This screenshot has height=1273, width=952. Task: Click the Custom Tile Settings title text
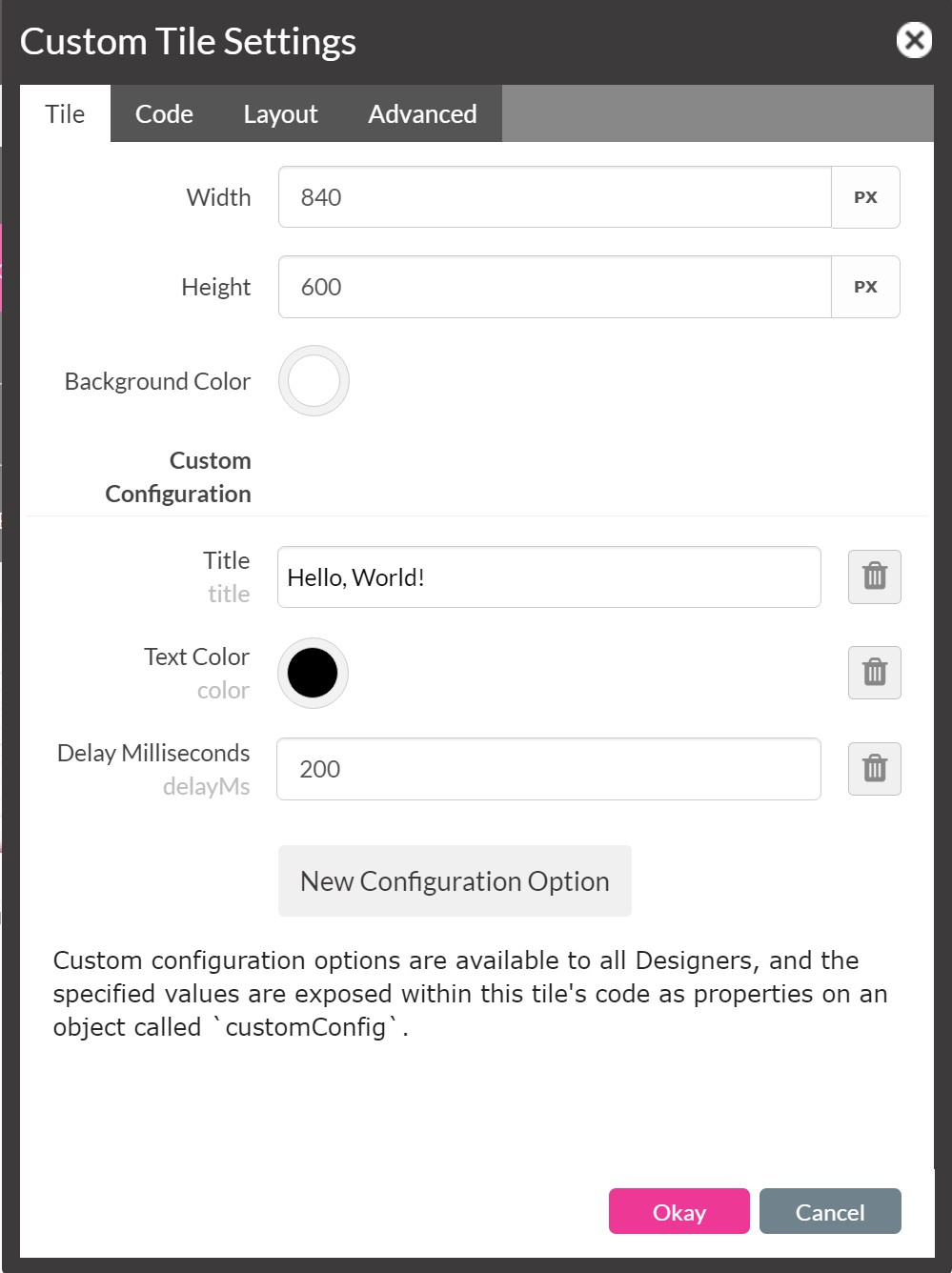[x=188, y=42]
